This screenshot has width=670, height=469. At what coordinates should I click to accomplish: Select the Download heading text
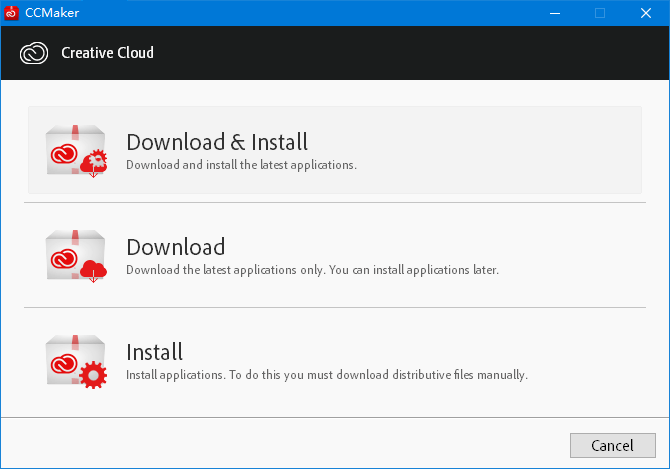pos(176,247)
